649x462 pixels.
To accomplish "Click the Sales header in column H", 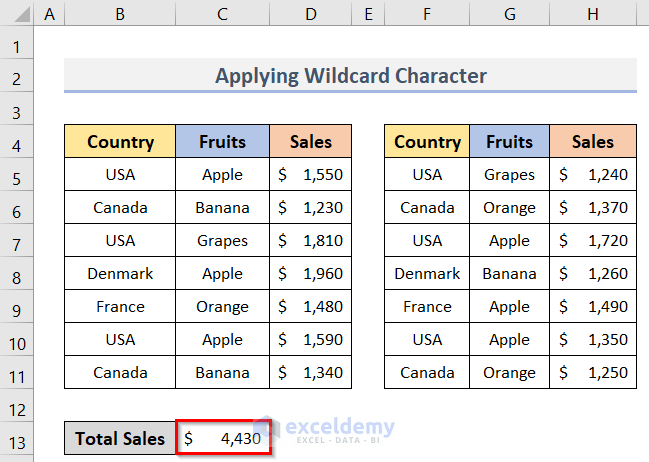I will [x=592, y=142].
